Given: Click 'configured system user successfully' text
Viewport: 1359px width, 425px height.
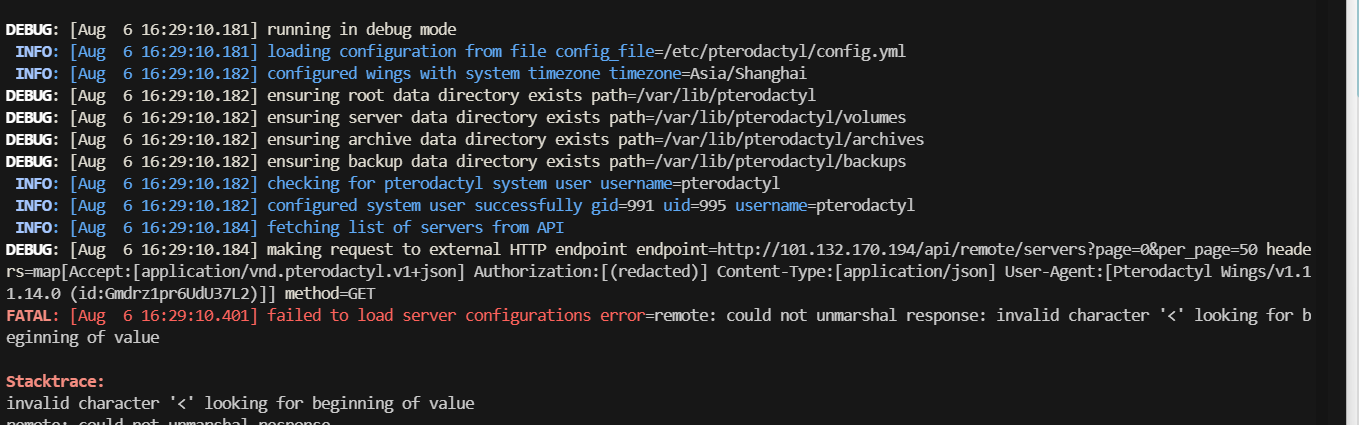Looking at the screenshot, I should [424, 205].
